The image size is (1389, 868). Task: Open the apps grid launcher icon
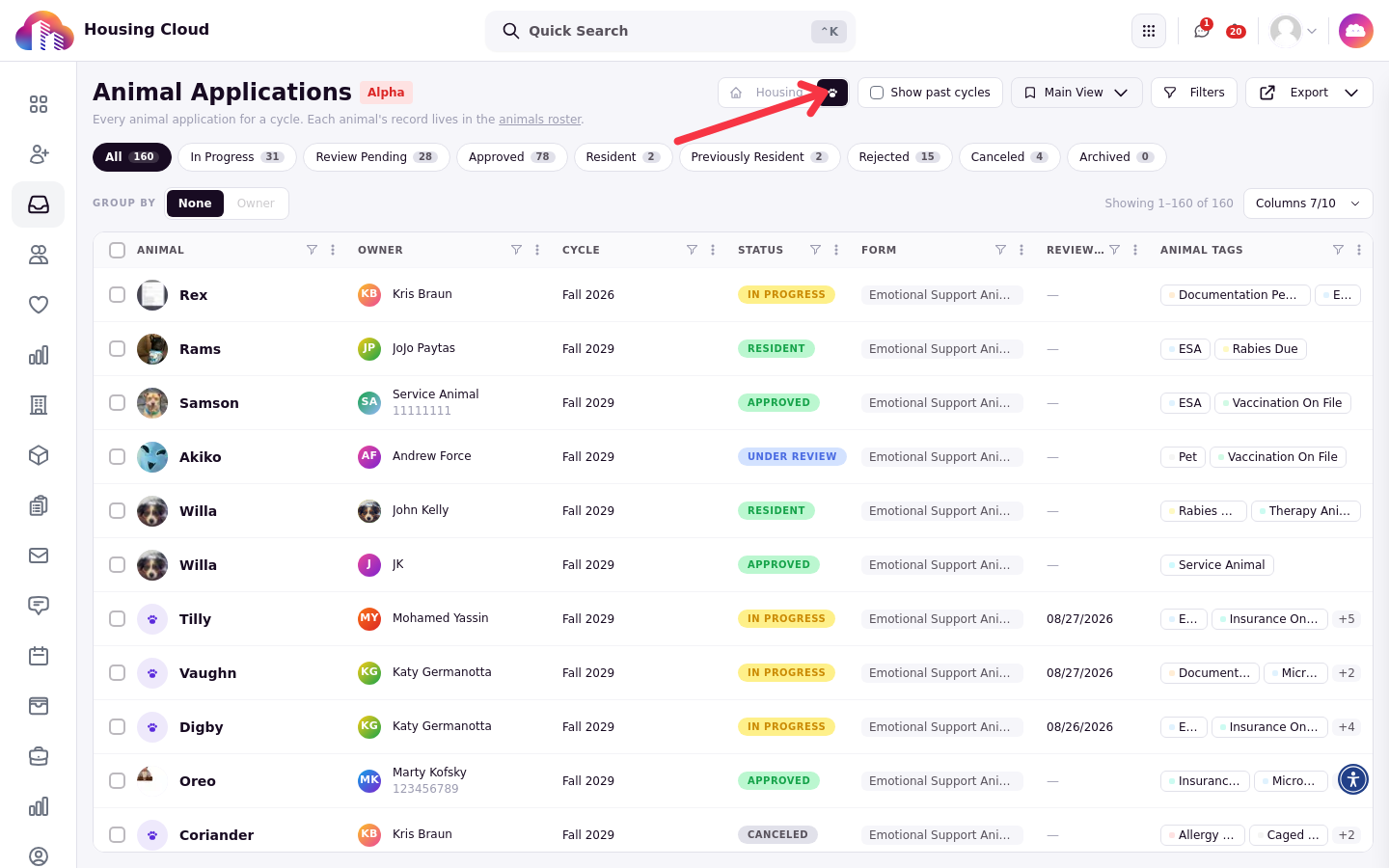point(1149,31)
